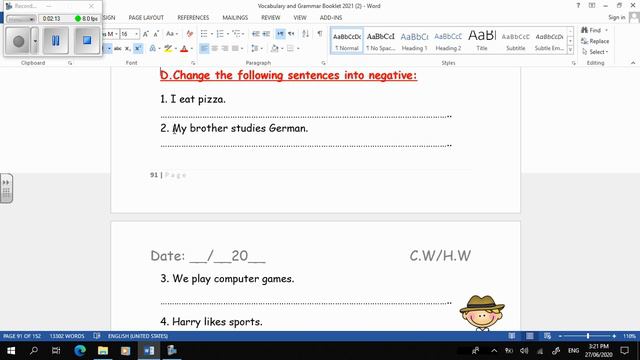
Task: Open the recorder mode combo box
Action: 21,19
